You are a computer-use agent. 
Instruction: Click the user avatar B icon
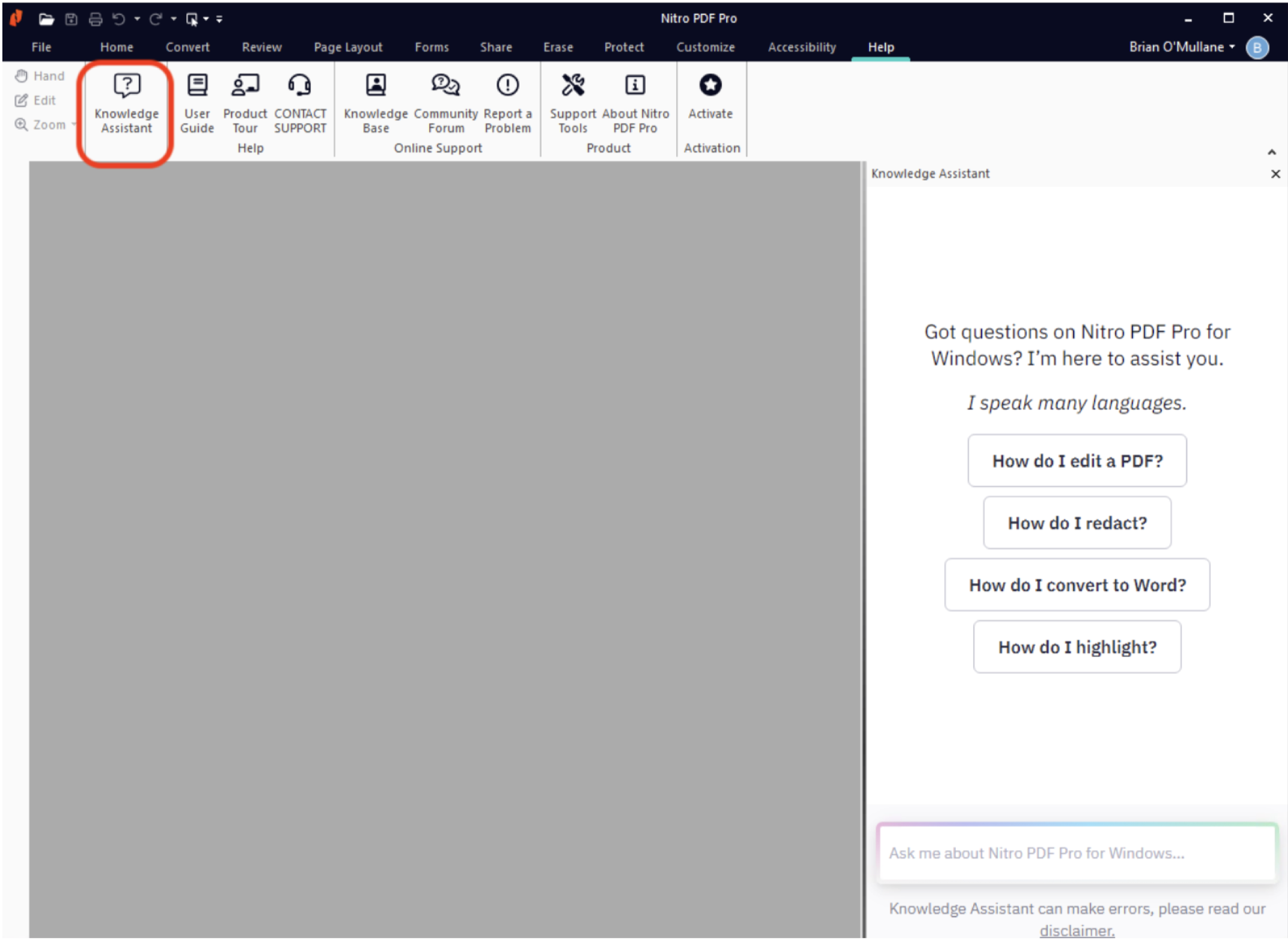click(1257, 47)
